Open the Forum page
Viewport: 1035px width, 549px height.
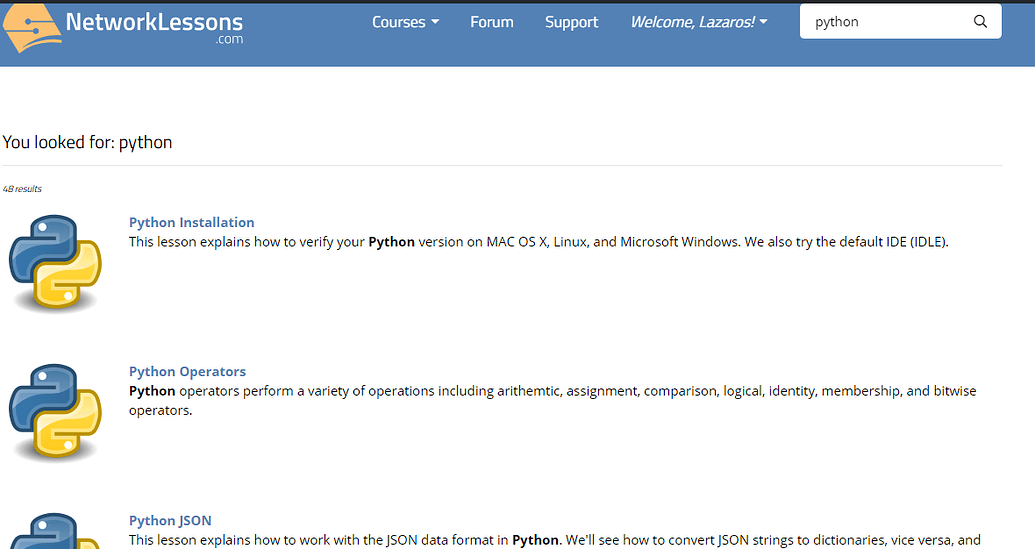(492, 22)
